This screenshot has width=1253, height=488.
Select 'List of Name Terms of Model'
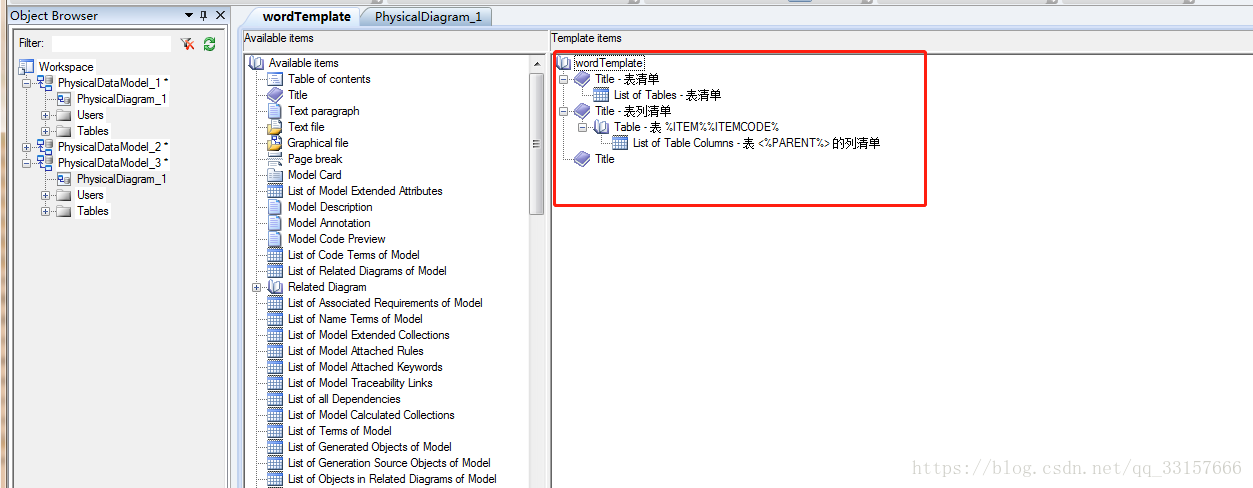click(x=355, y=319)
